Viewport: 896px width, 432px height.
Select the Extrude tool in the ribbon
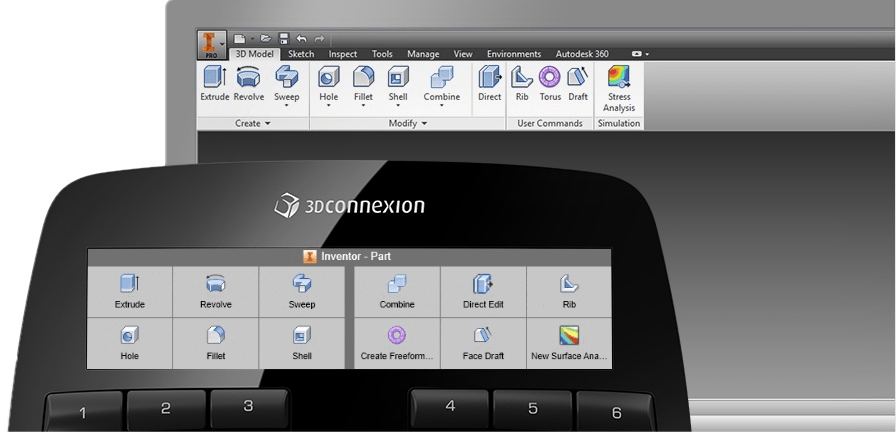[x=215, y=83]
